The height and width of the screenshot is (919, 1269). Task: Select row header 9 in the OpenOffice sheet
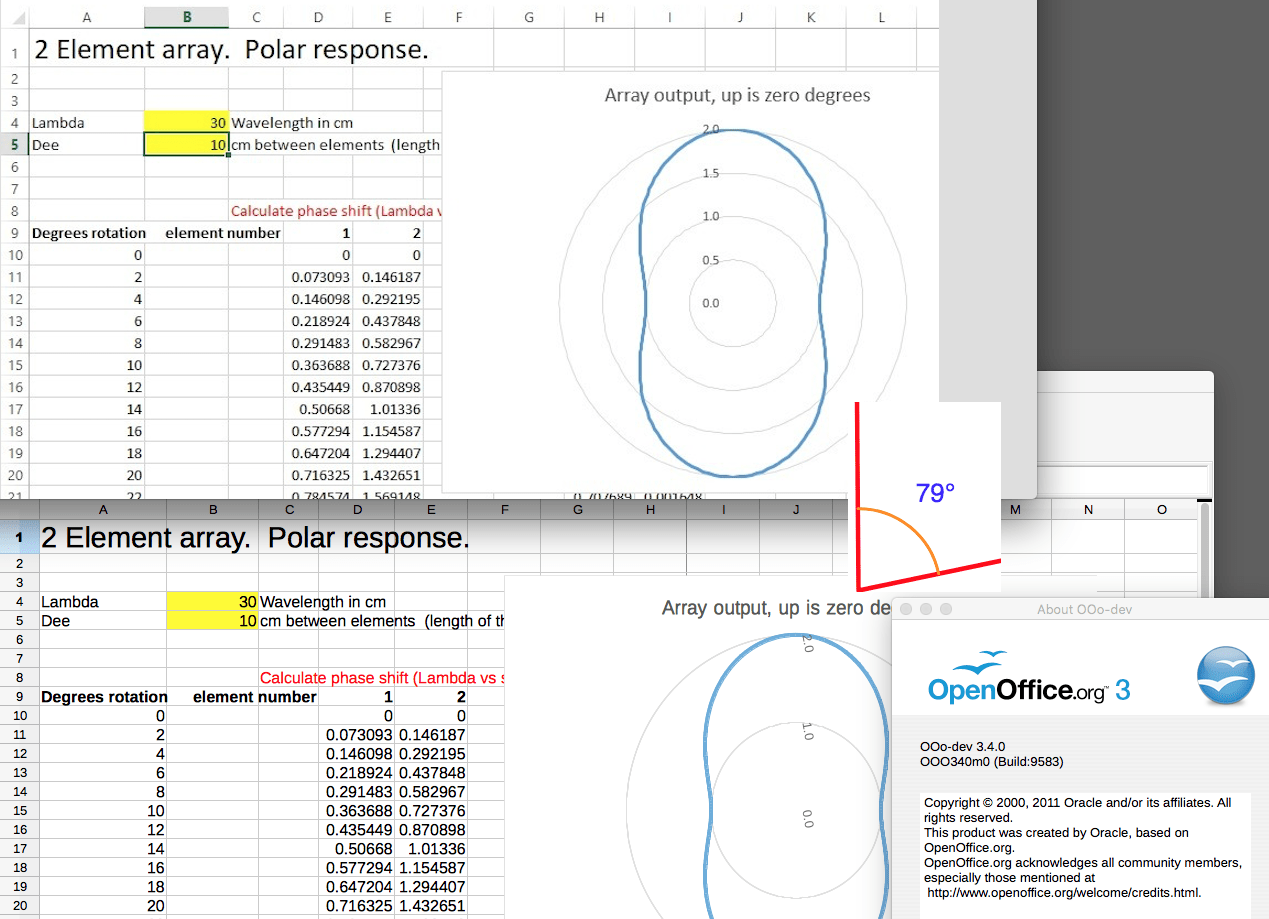[19, 697]
